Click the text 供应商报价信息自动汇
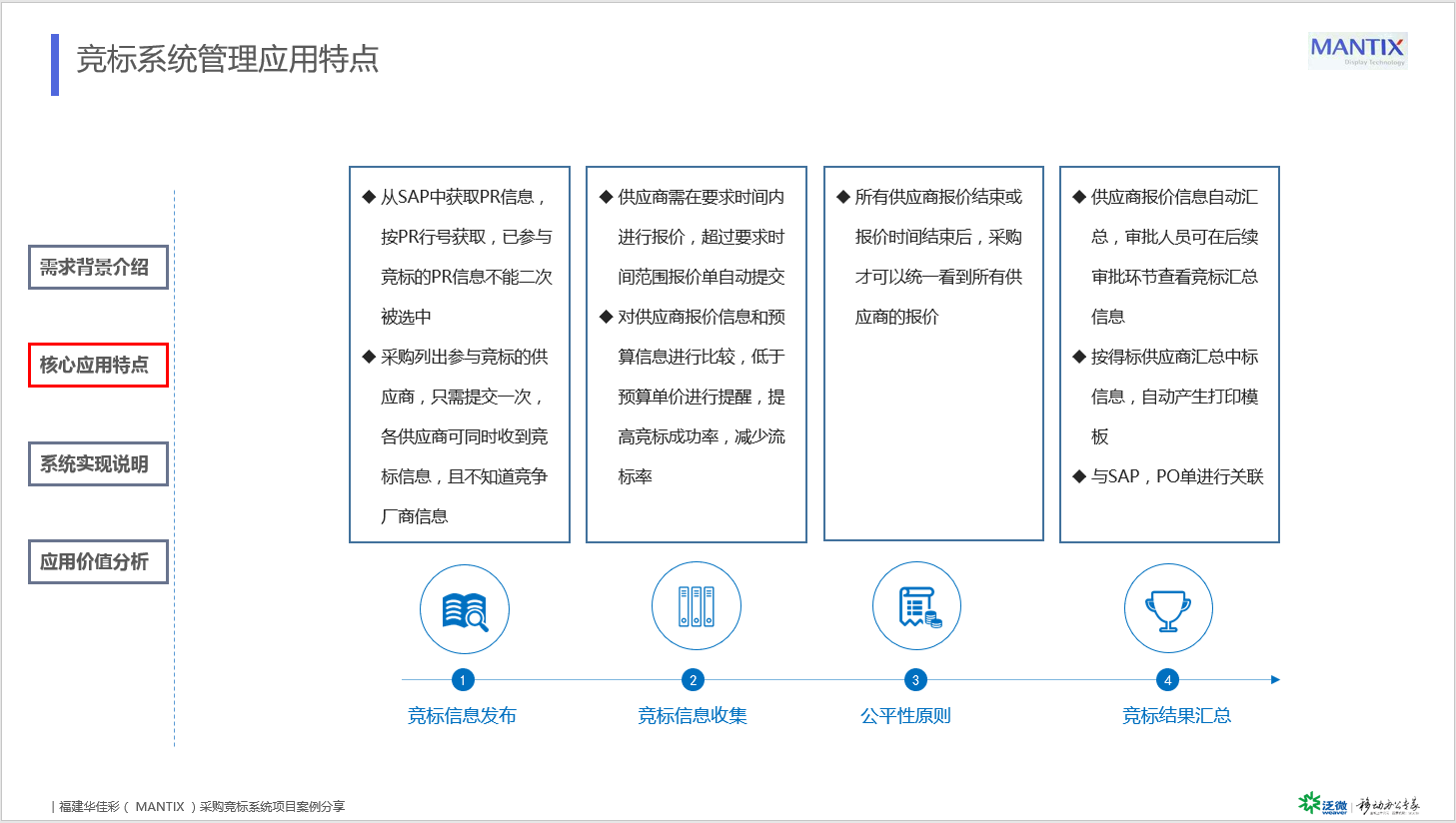The width and height of the screenshot is (1456, 823). [x=1175, y=197]
